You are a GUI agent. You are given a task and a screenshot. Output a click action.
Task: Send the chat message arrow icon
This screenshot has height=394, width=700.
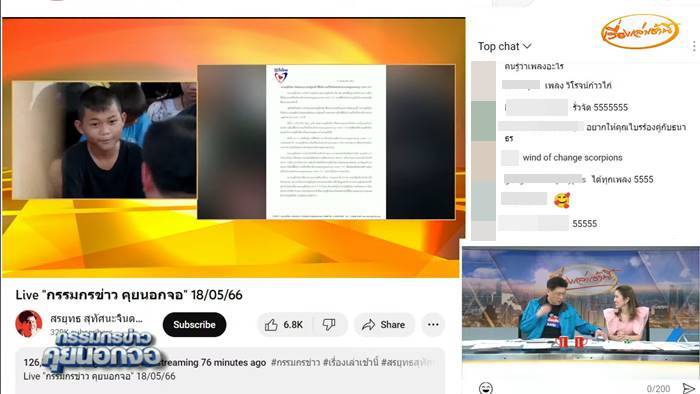pyautogui.click(x=688, y=388)
